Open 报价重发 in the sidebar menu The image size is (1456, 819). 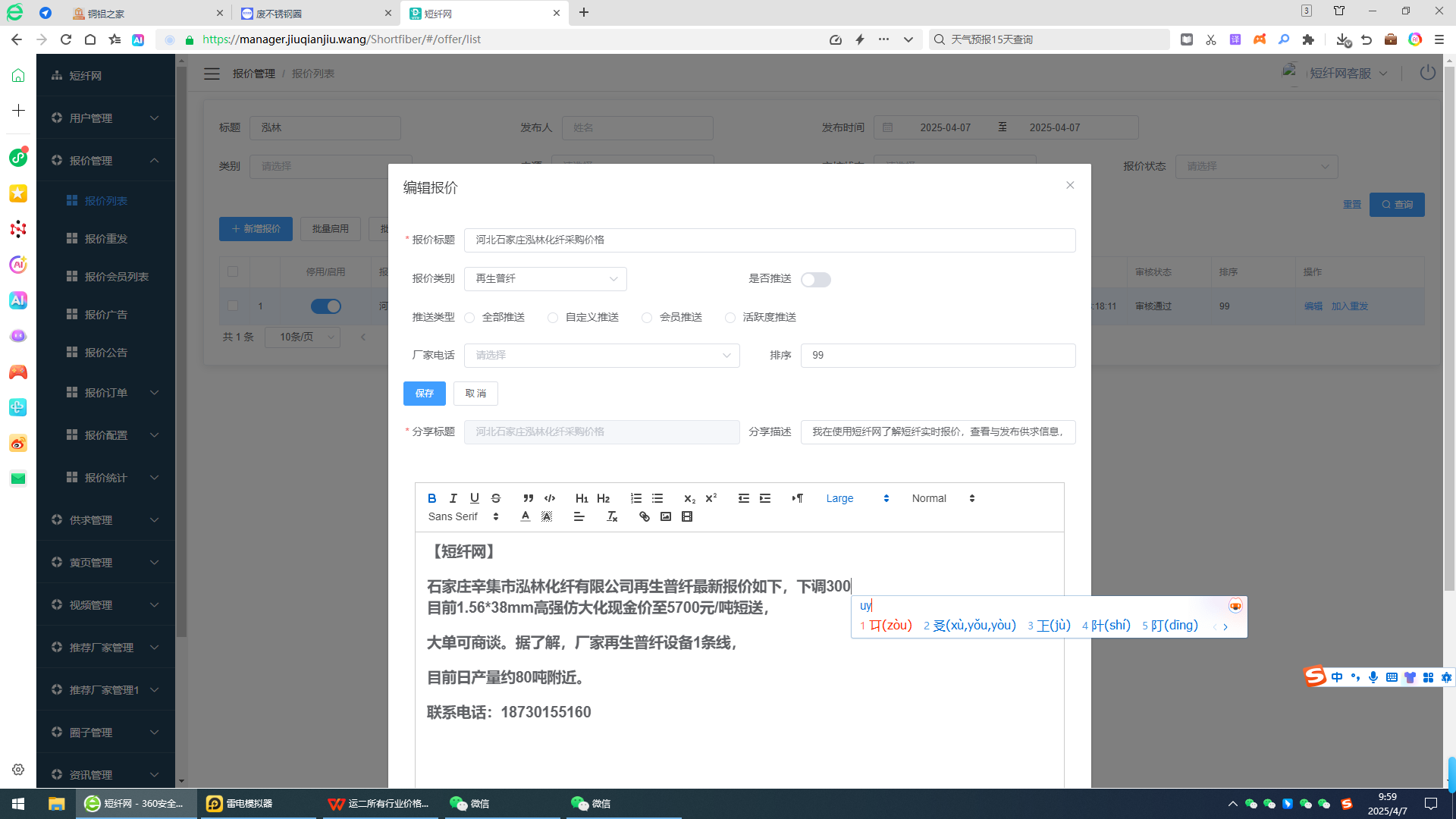pyautogui.click(x=106, y=239)
